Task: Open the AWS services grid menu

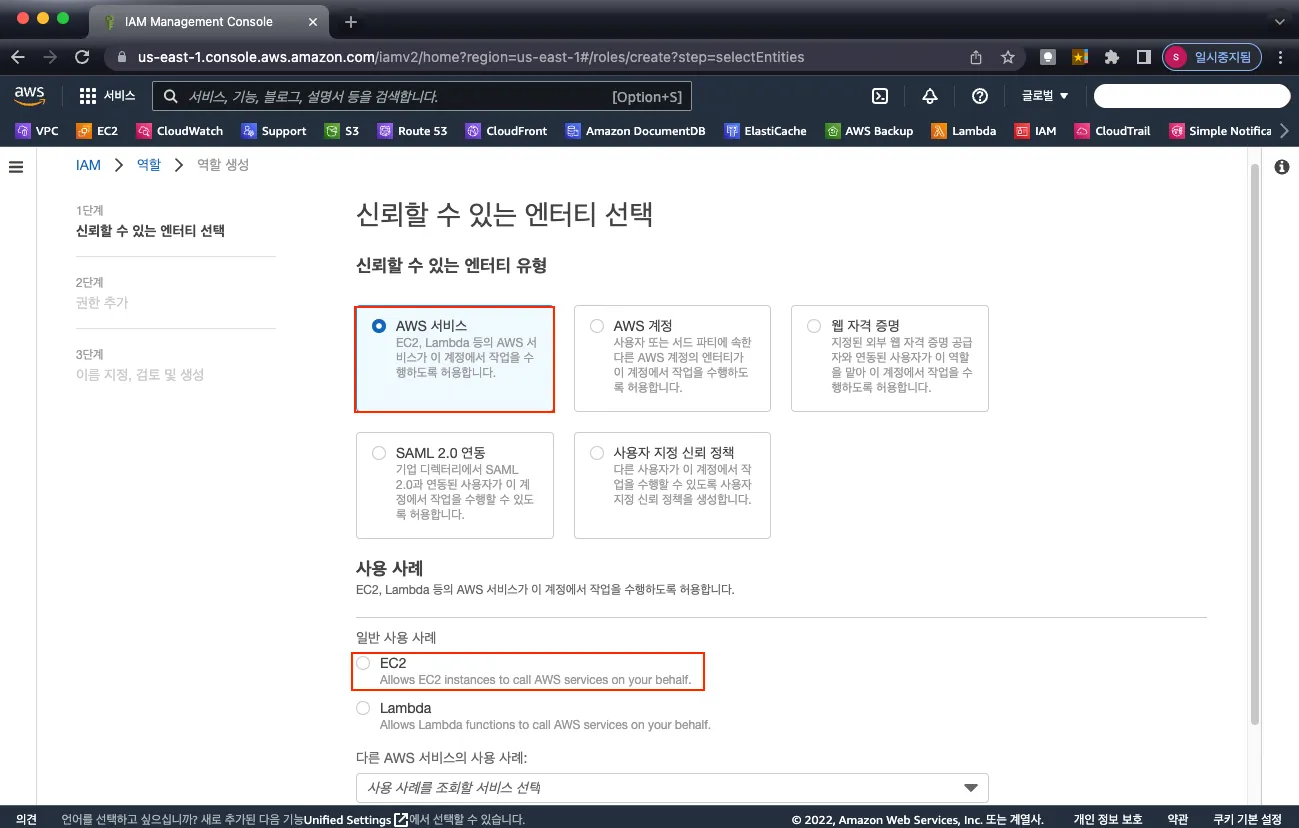Action: tap(88, 96)
